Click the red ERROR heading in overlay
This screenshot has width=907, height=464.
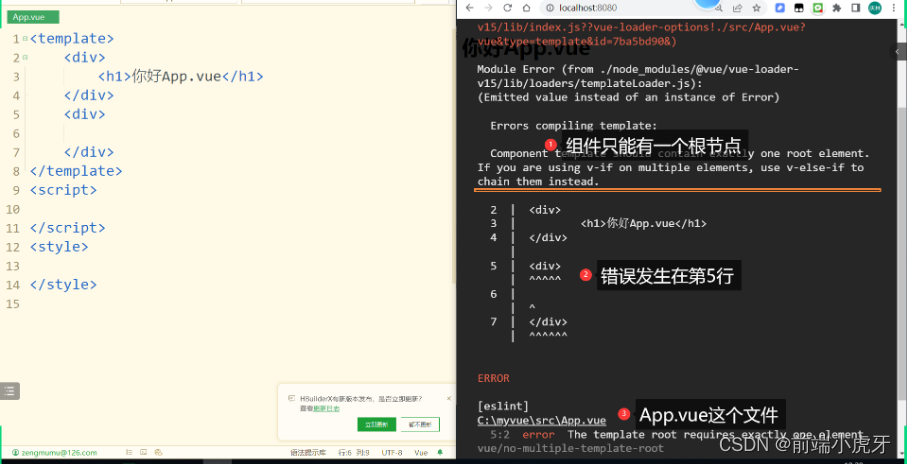(x=493, y=378)
